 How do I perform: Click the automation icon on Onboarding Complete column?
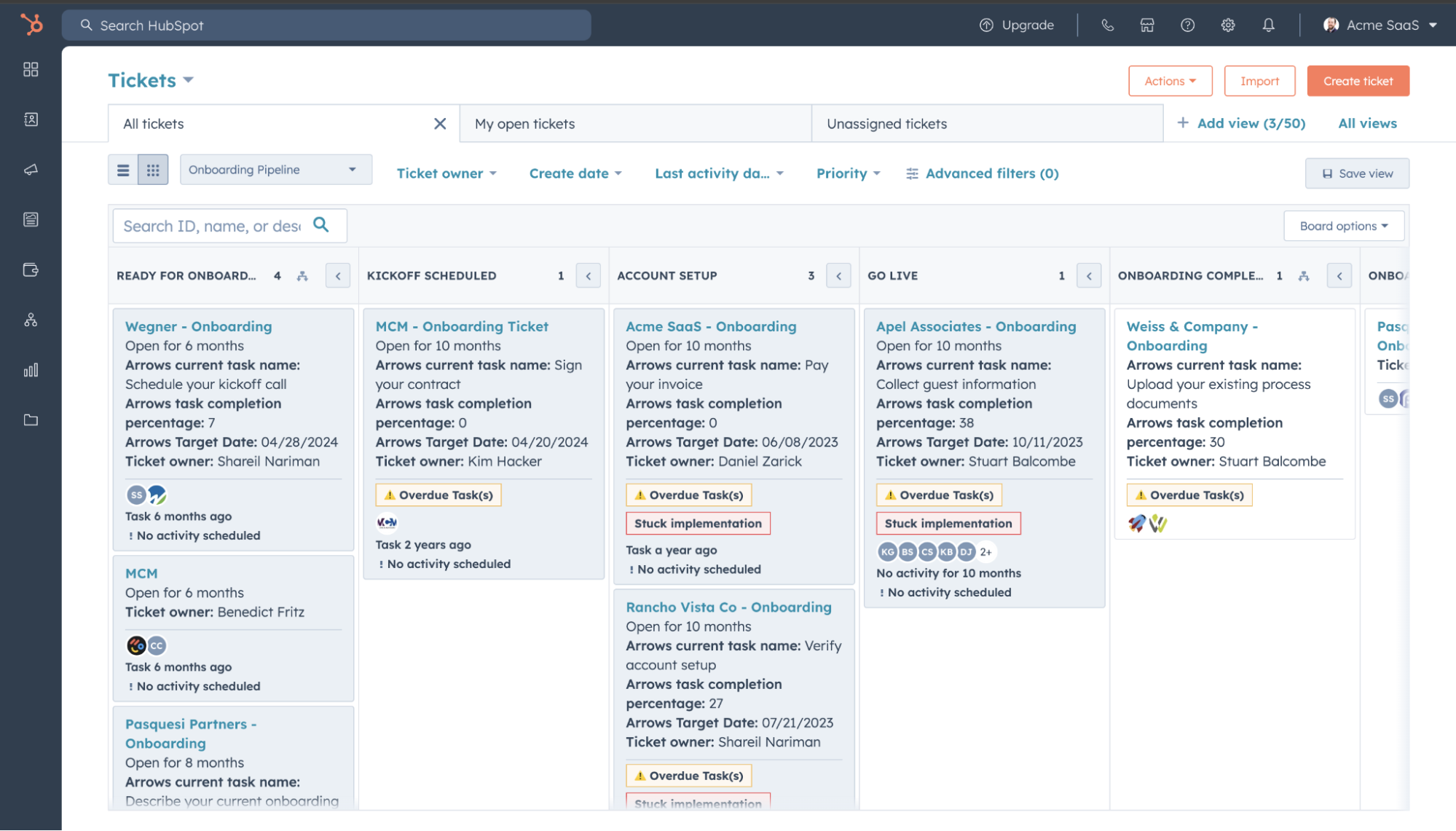click(x=1304, y=276)
